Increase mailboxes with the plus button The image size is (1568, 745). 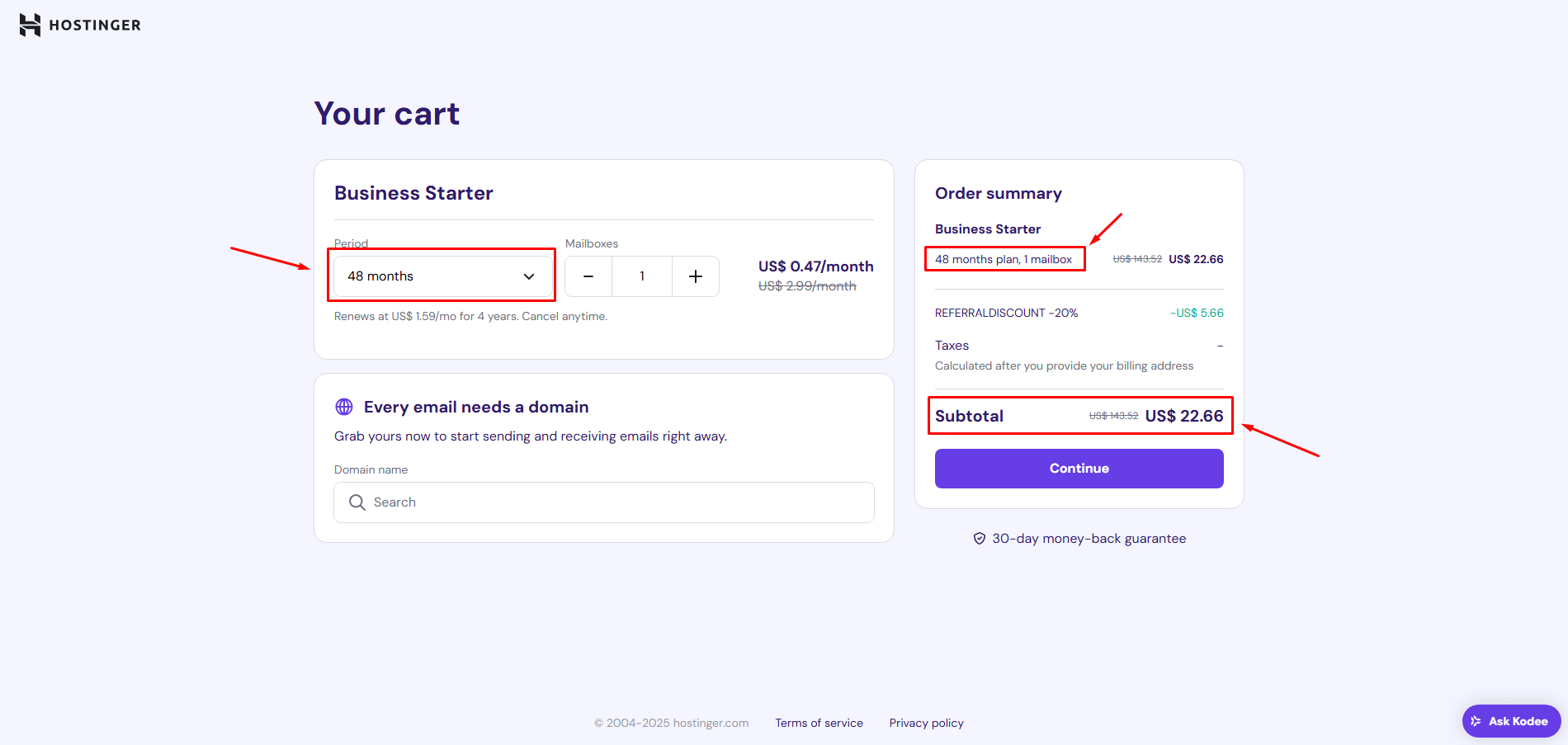pos(696,276)
